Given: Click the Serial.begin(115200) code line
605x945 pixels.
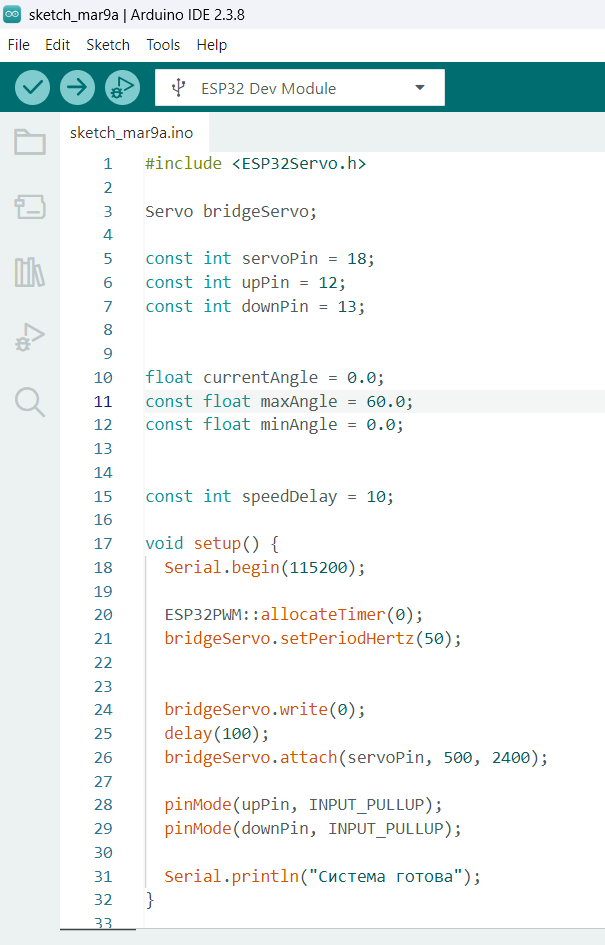Looking at the screenshot, I should click(265, 568).
